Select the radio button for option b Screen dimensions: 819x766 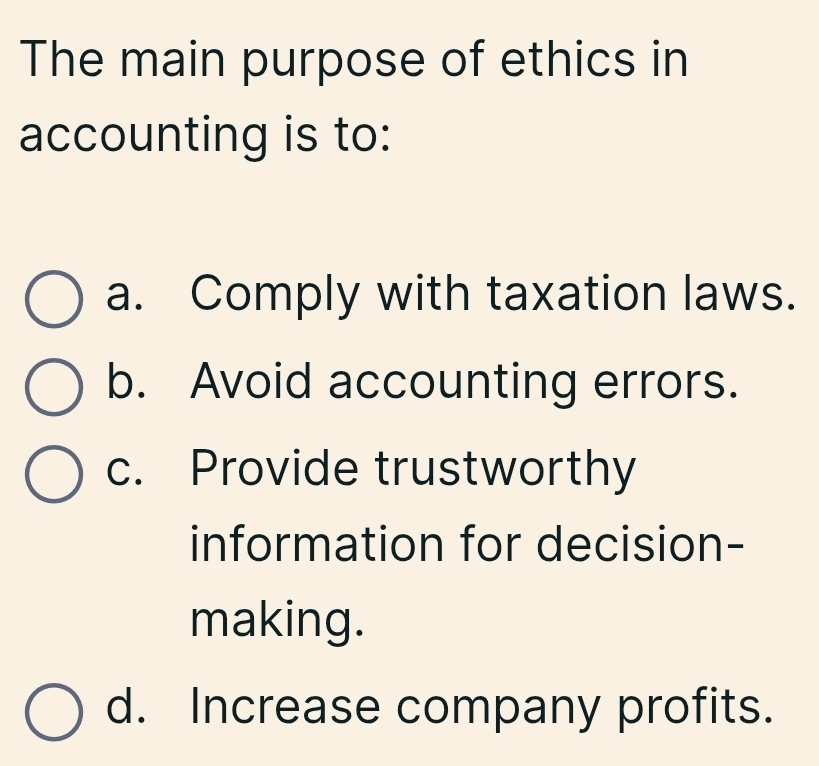(x=54, y=387)
